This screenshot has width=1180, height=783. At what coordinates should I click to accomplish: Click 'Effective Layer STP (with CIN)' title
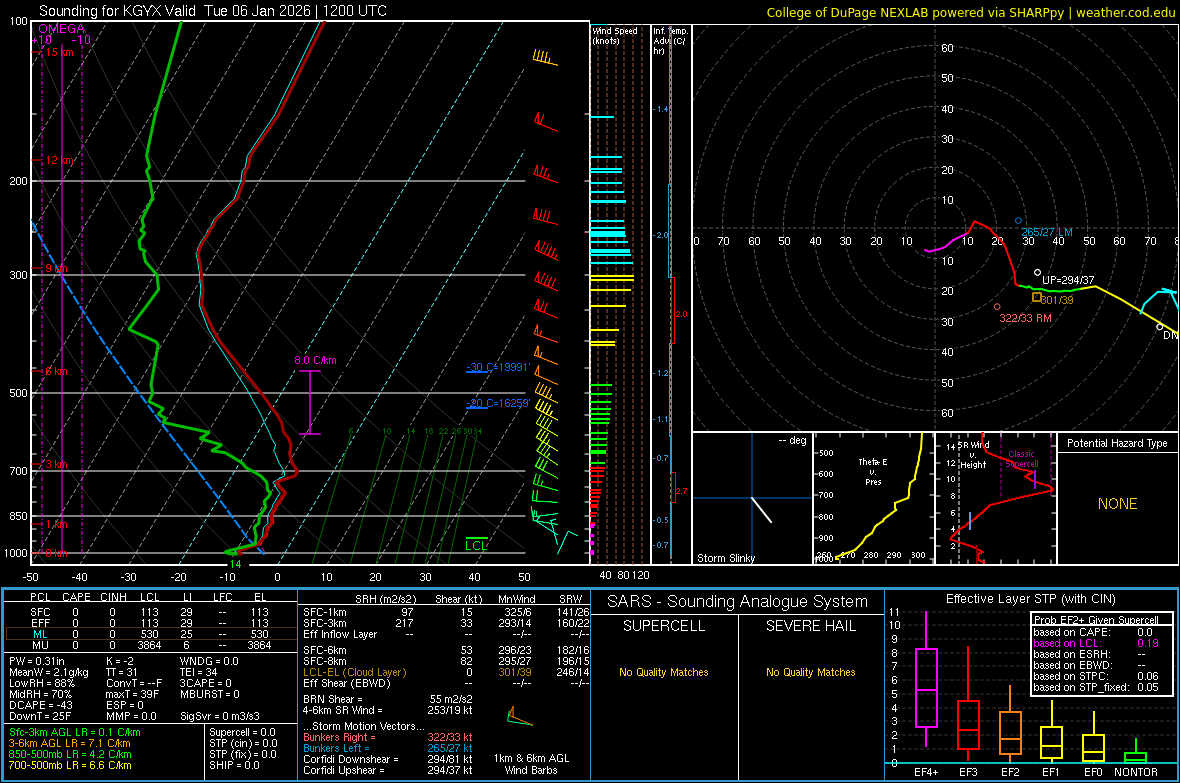click(1030, 599)
